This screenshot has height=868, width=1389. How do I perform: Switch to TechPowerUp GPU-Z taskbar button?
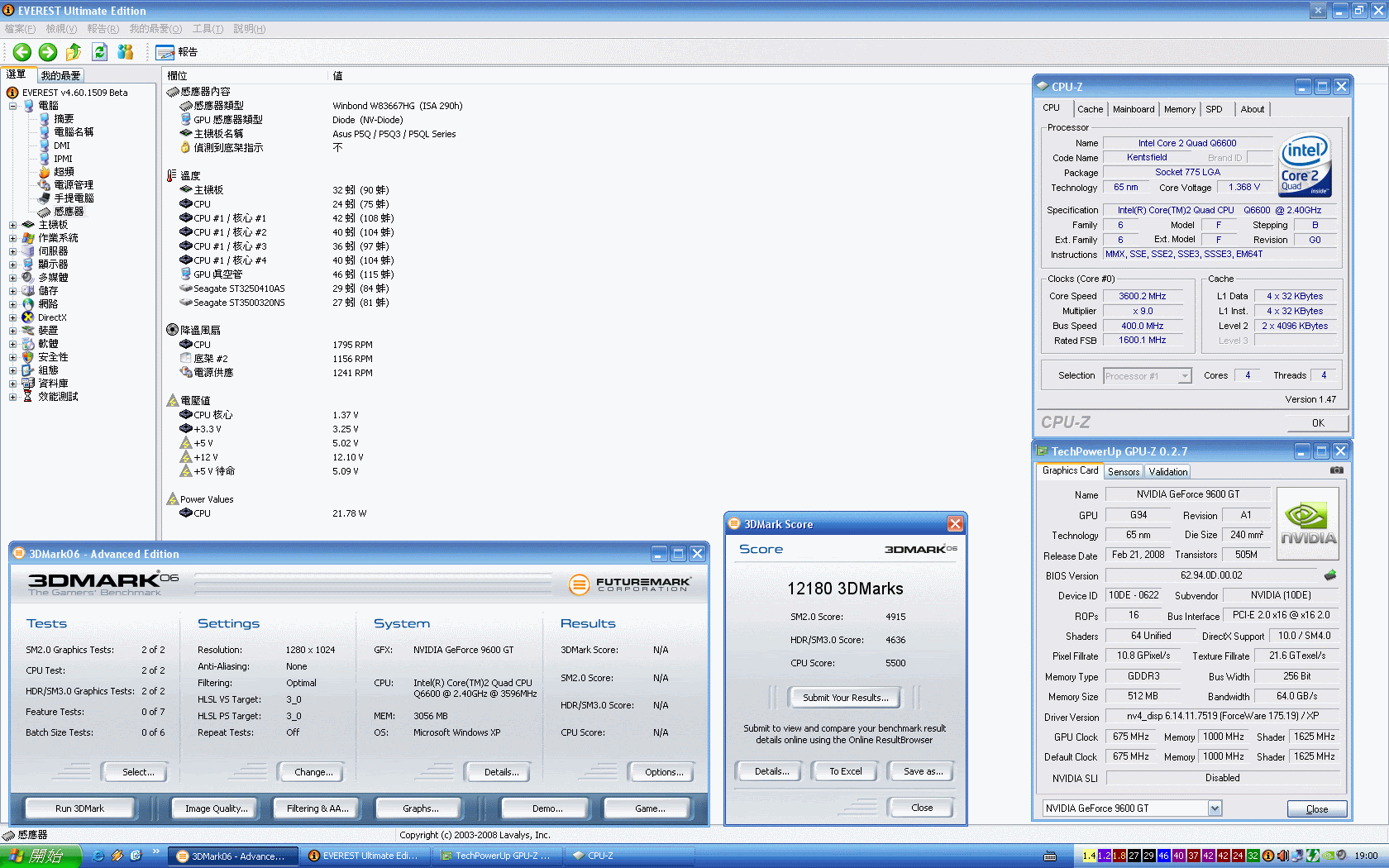(x=497, y=856)
